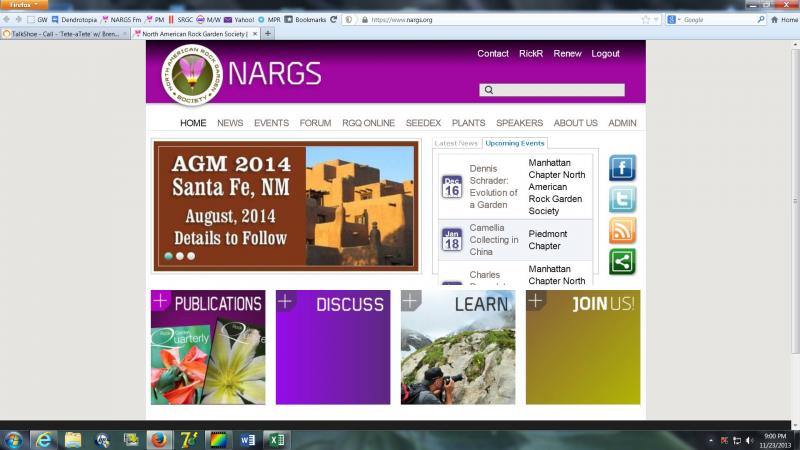Click the magnifier icon in site search
800x450 pixels.
pos(489,90)
